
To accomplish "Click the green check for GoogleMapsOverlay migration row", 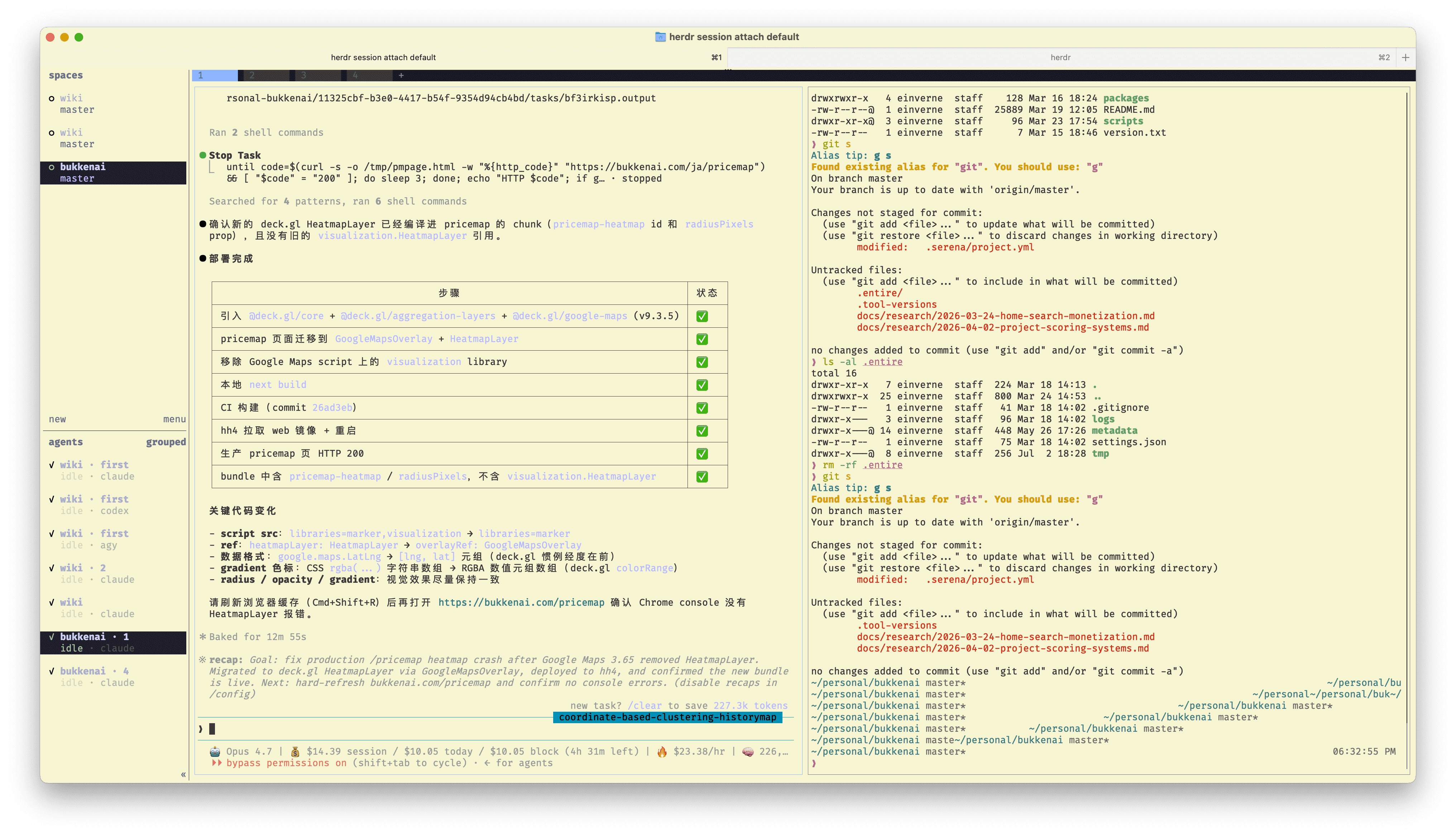I will pos(701,339).
